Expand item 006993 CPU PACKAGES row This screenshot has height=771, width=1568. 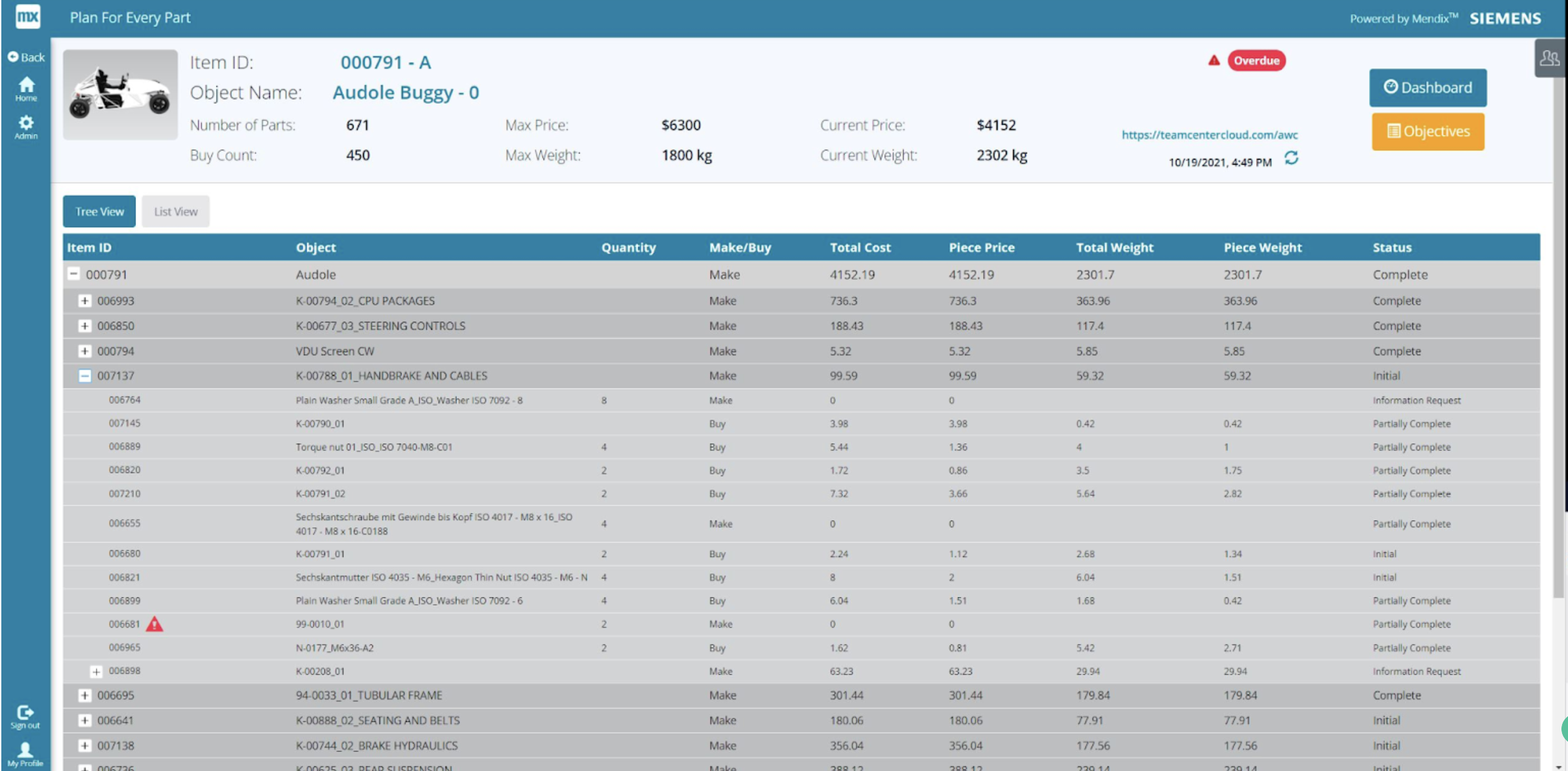point(85,300)
